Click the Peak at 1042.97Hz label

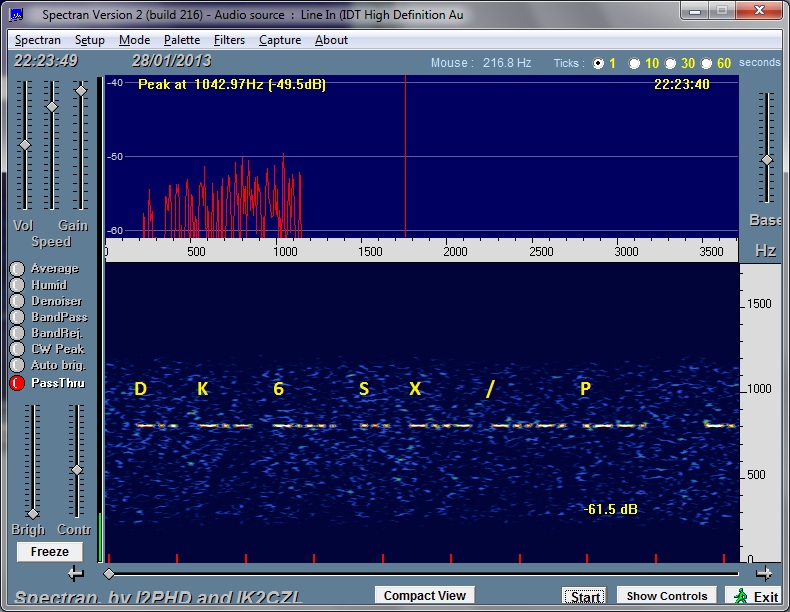pyautogui.click(x=232, y=84)
